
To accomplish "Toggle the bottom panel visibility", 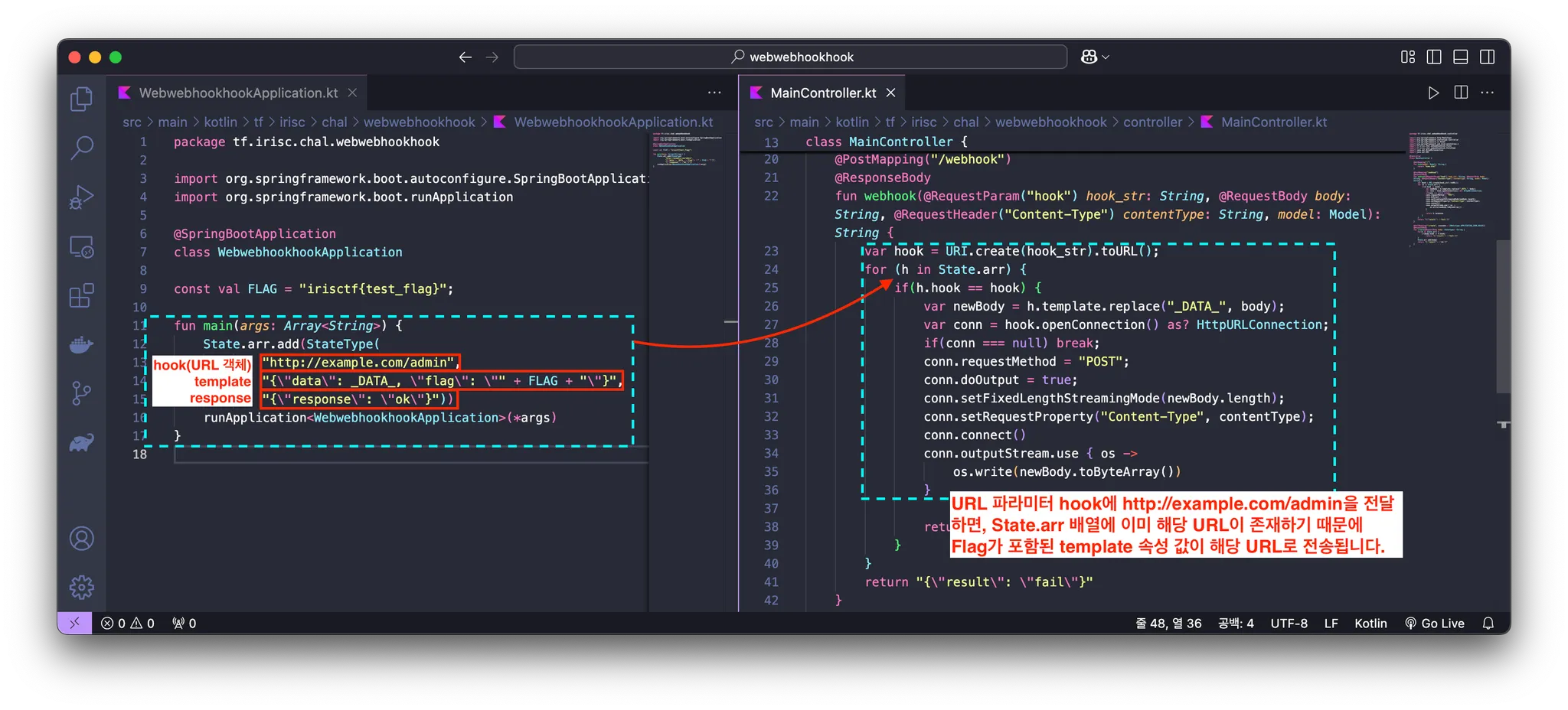I will (1461, 57).
